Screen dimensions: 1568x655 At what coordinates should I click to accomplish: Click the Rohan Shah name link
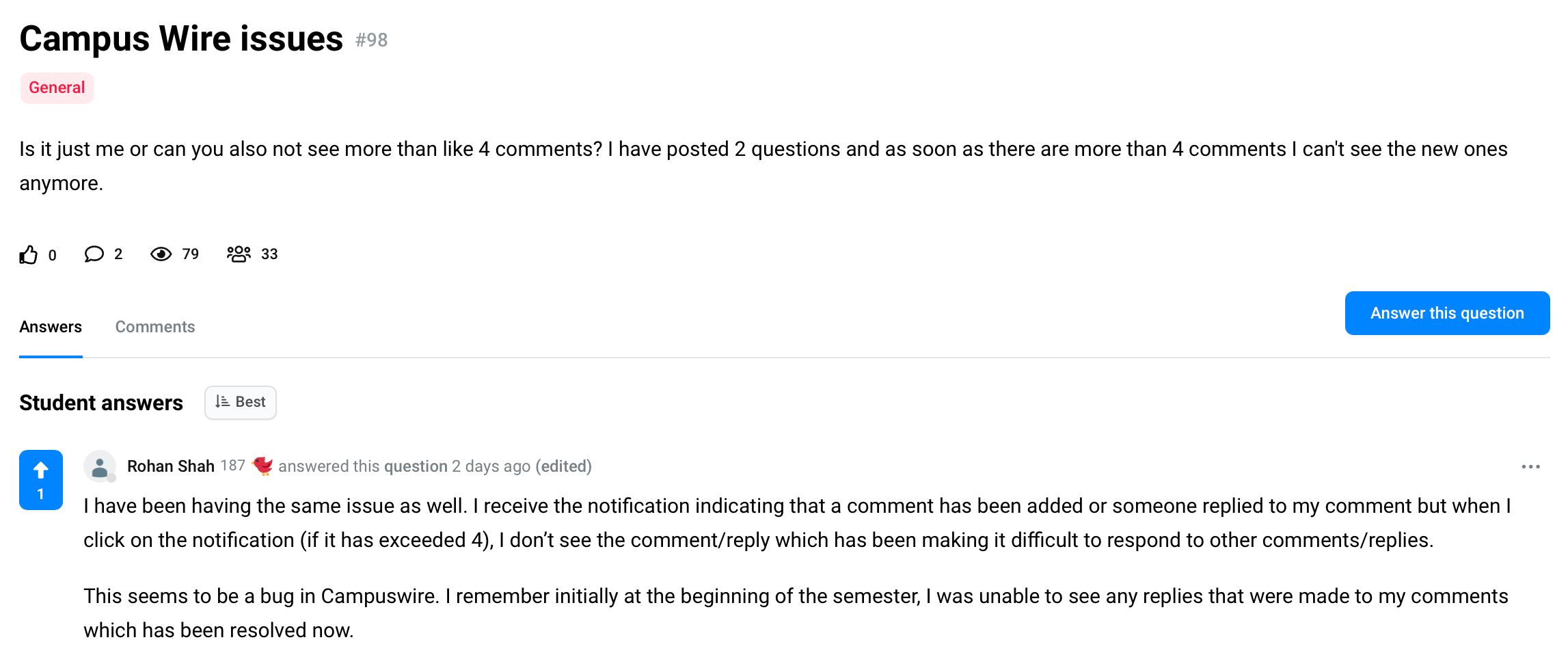click(171, 466)
